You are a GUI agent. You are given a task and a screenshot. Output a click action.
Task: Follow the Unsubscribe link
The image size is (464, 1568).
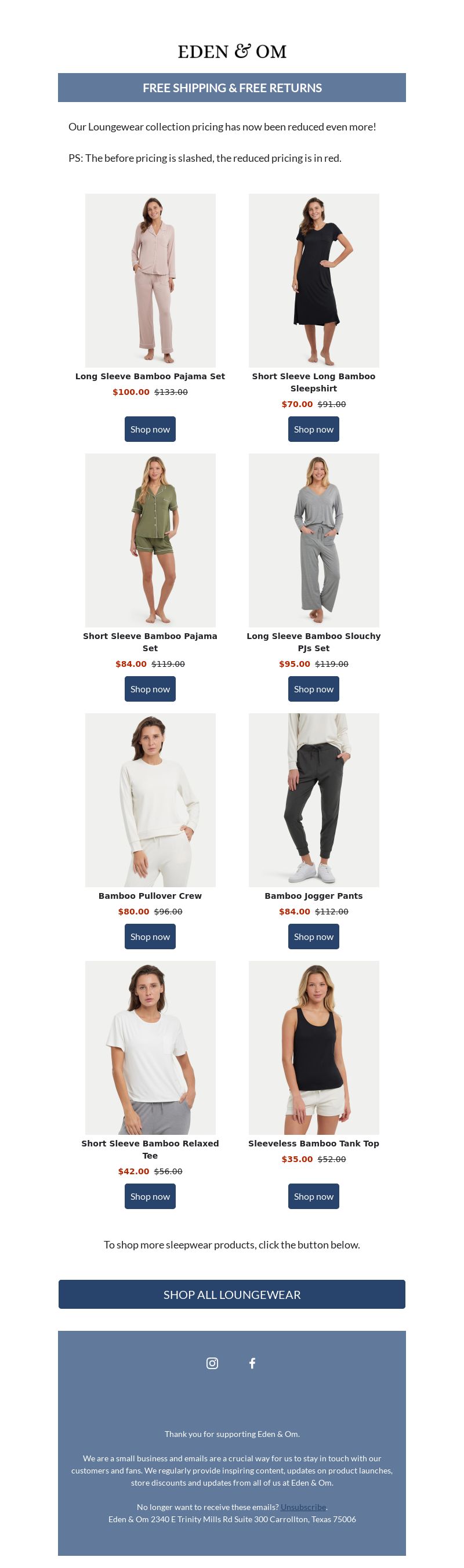[303, 1507]
